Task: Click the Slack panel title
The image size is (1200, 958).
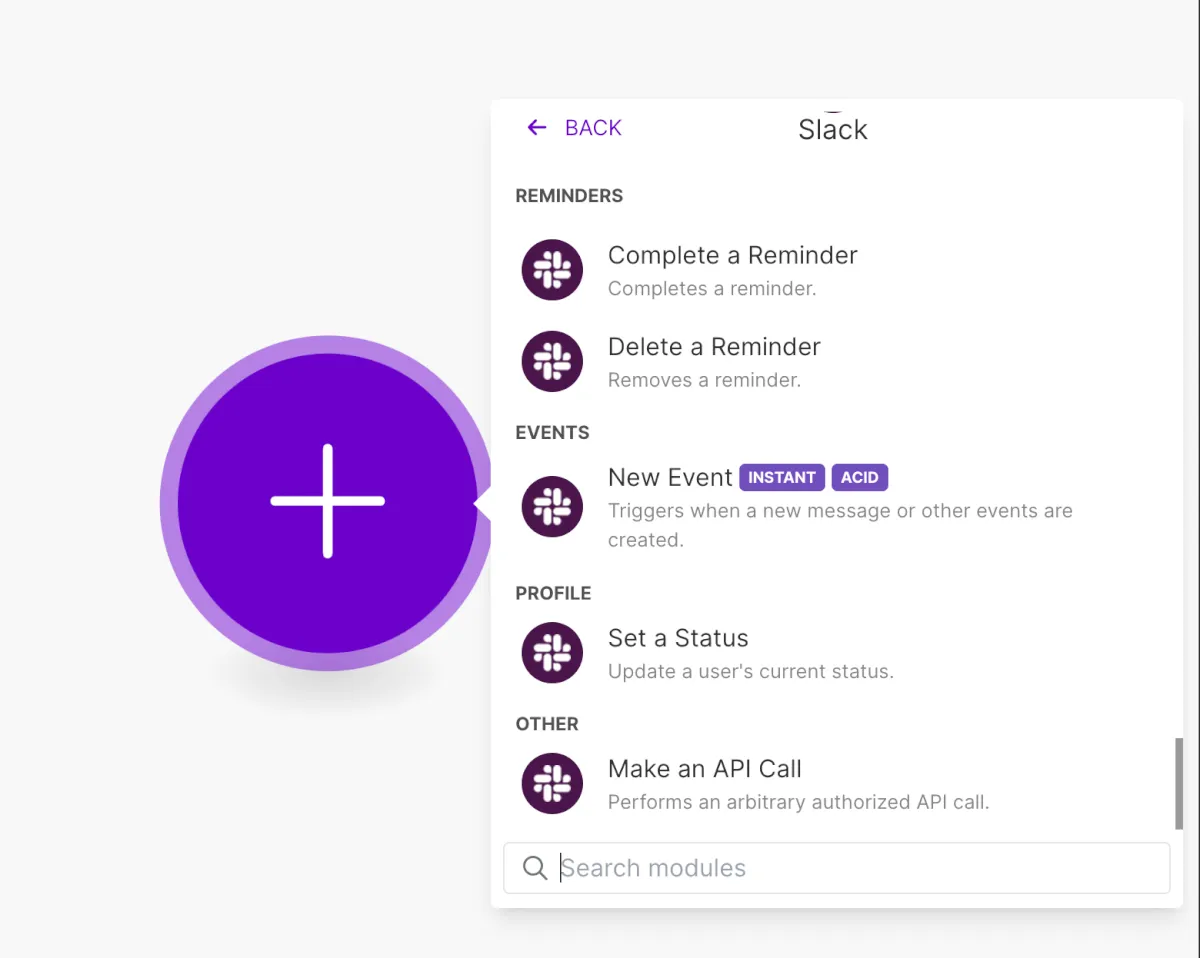Action: pyautogui.click(x=833, y=130)
